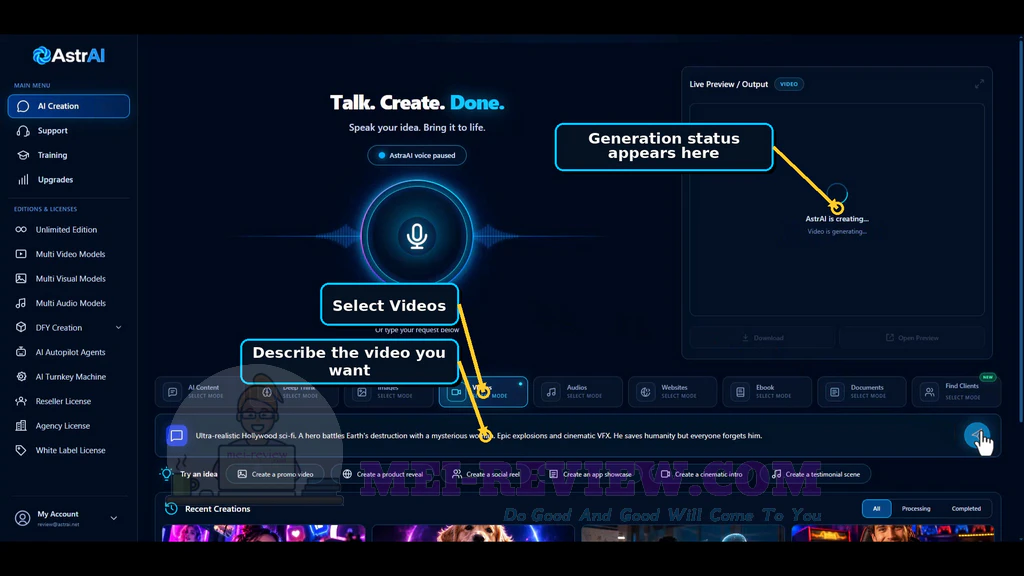Filter recent creations by Processing
1024x576 pixels.
pos(916,509)
